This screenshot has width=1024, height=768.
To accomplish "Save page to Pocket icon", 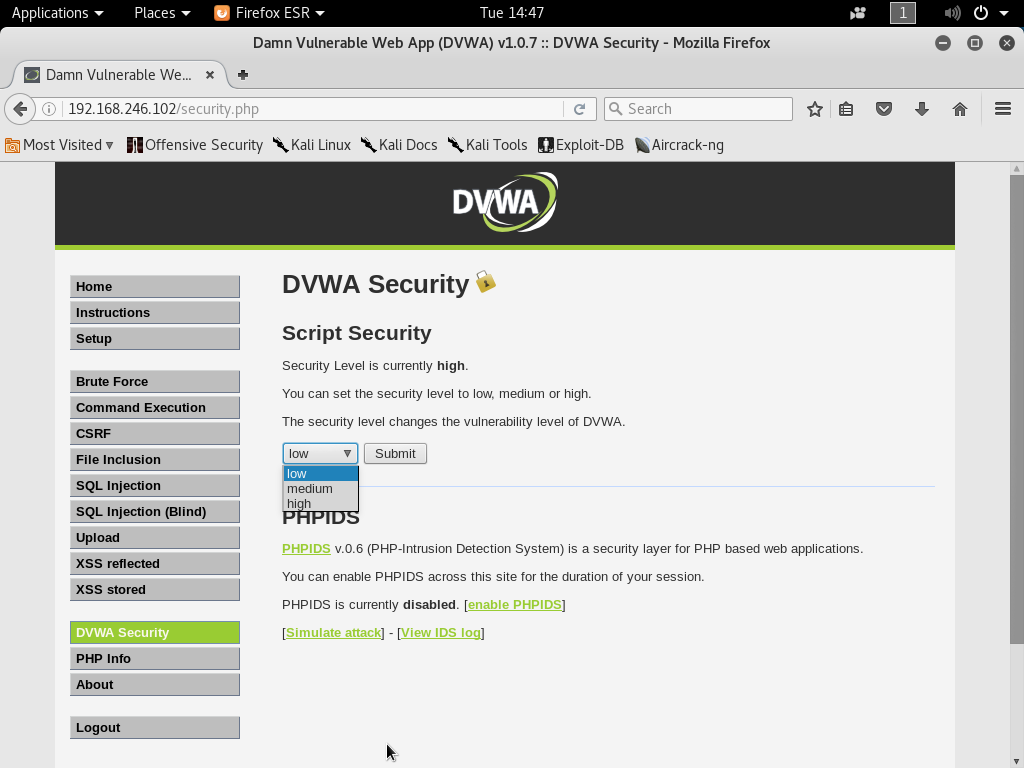I will [884, 108].
